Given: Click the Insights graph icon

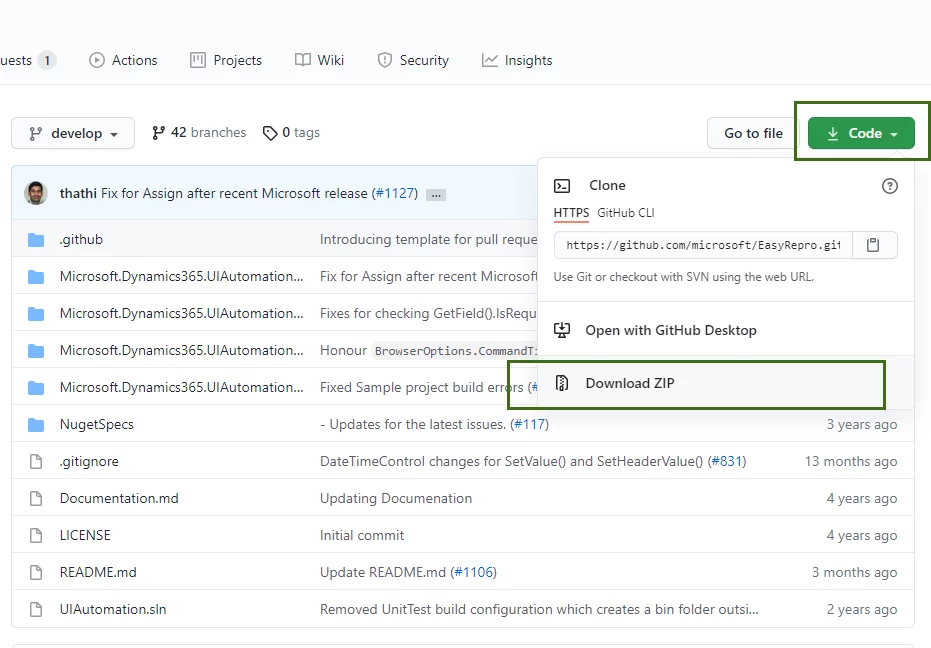Looking at the screenshot, I should (490, 60).
